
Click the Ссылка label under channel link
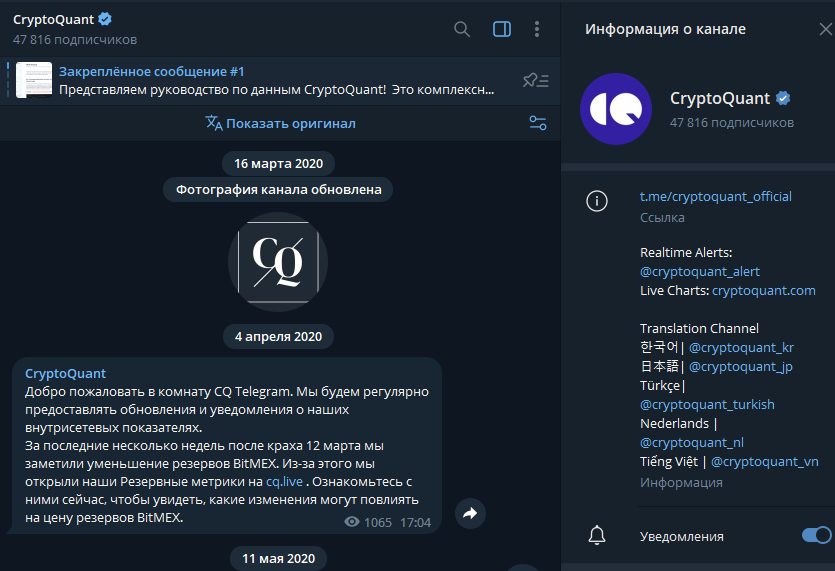click(x=662, y=217)
